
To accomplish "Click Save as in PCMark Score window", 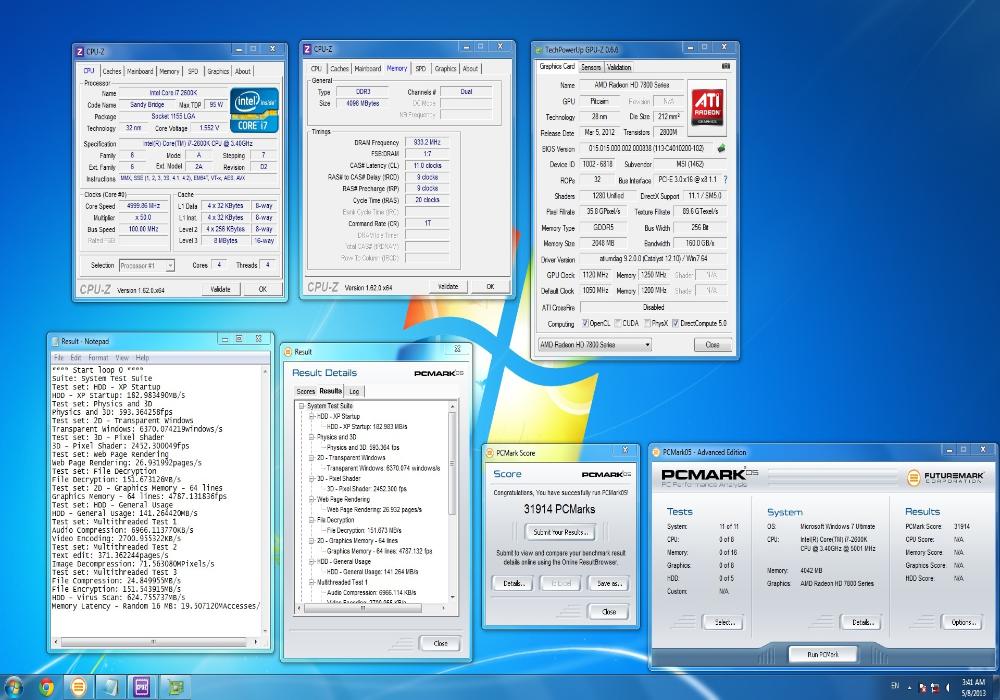I will [608, 583].
